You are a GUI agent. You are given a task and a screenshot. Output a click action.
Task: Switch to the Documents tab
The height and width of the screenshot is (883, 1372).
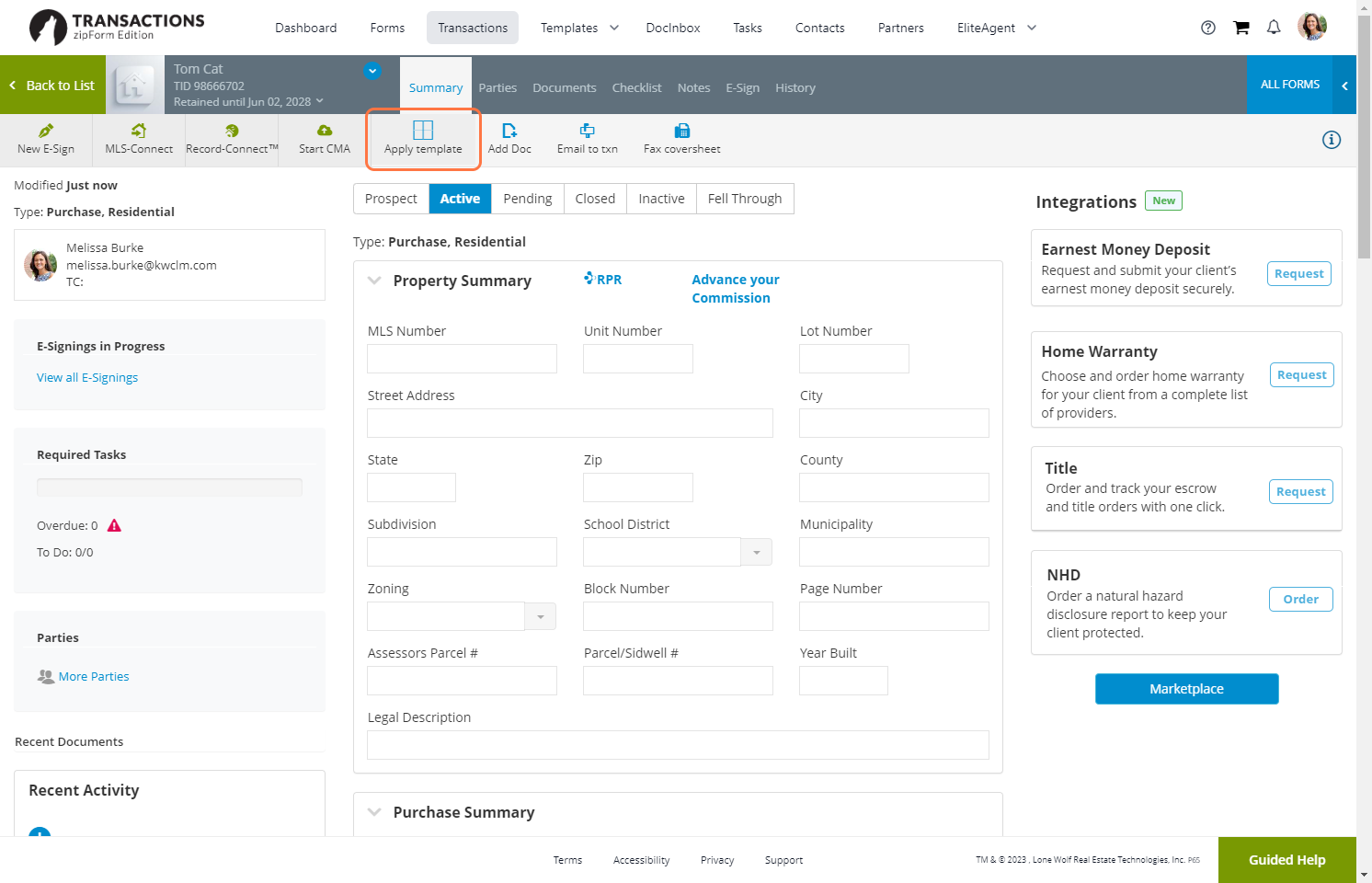click(x=565, y=88)
